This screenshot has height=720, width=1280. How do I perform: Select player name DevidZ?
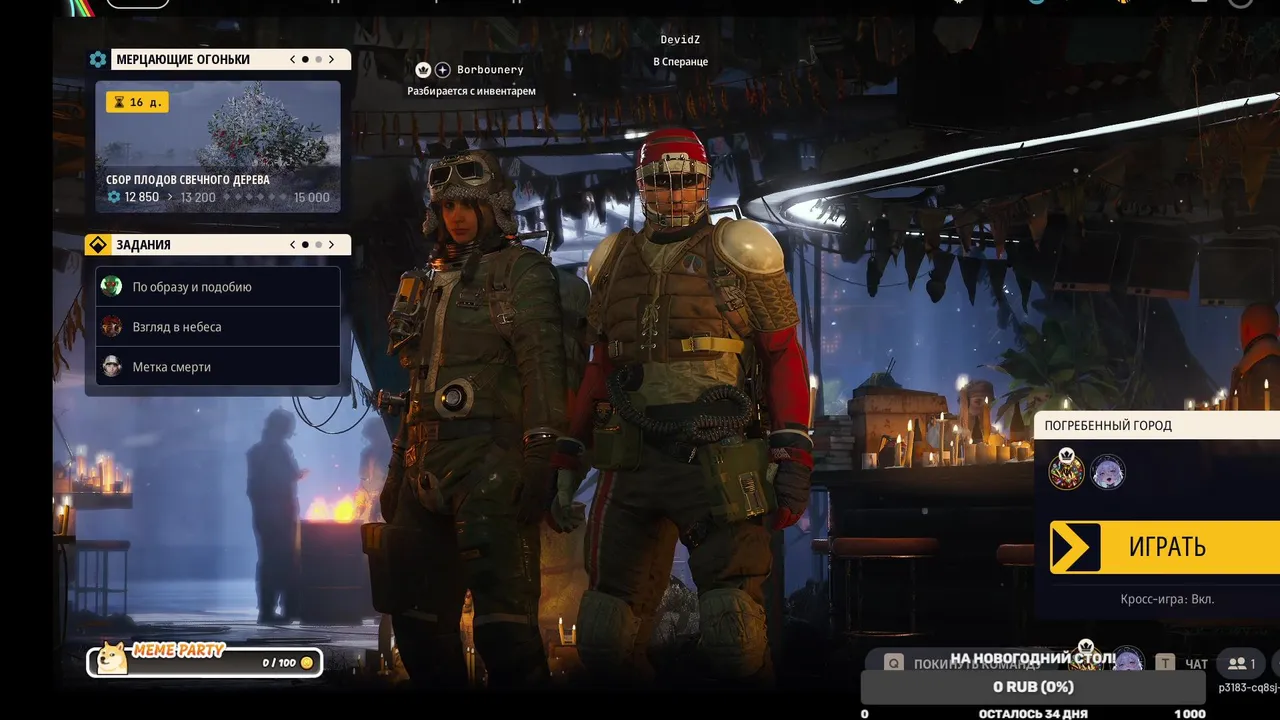tap(680, 40)
